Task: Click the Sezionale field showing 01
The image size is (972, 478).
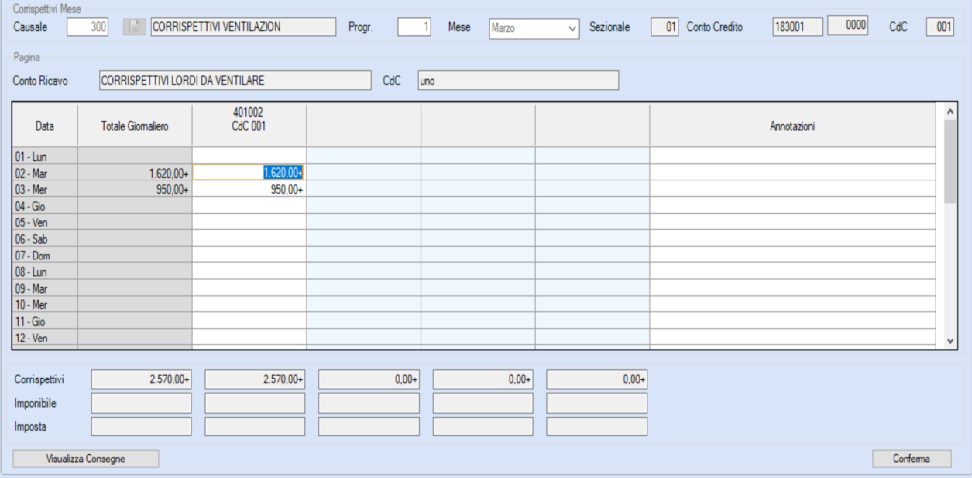Action: coord(666,27)
